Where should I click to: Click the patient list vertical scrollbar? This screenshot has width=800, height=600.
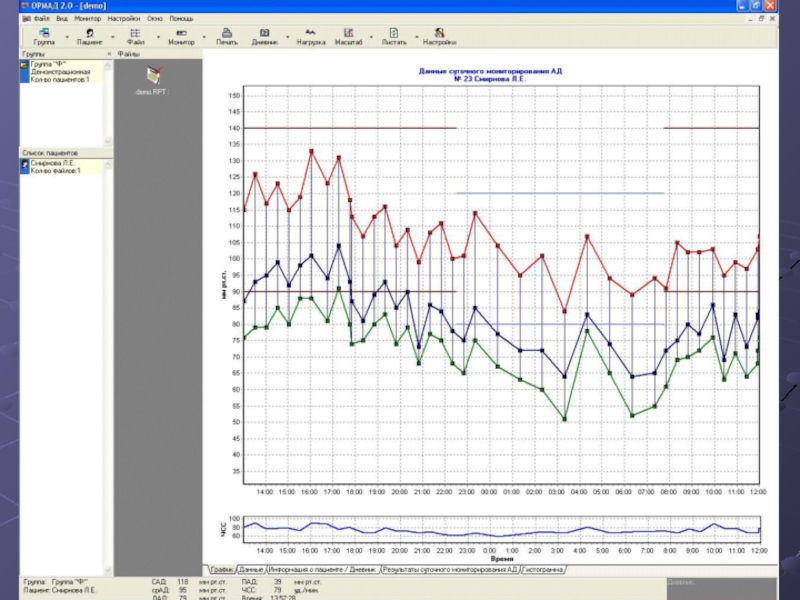108,367
